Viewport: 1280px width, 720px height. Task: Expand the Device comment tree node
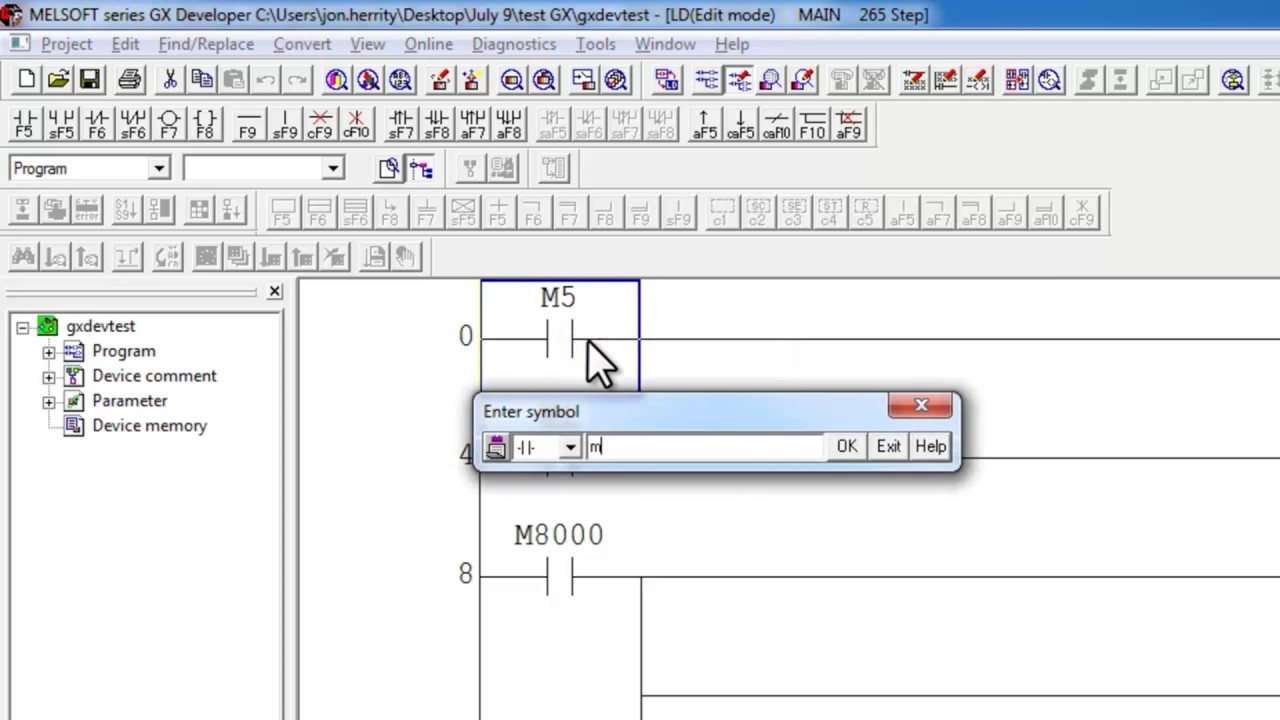click(x=48, y=377)
